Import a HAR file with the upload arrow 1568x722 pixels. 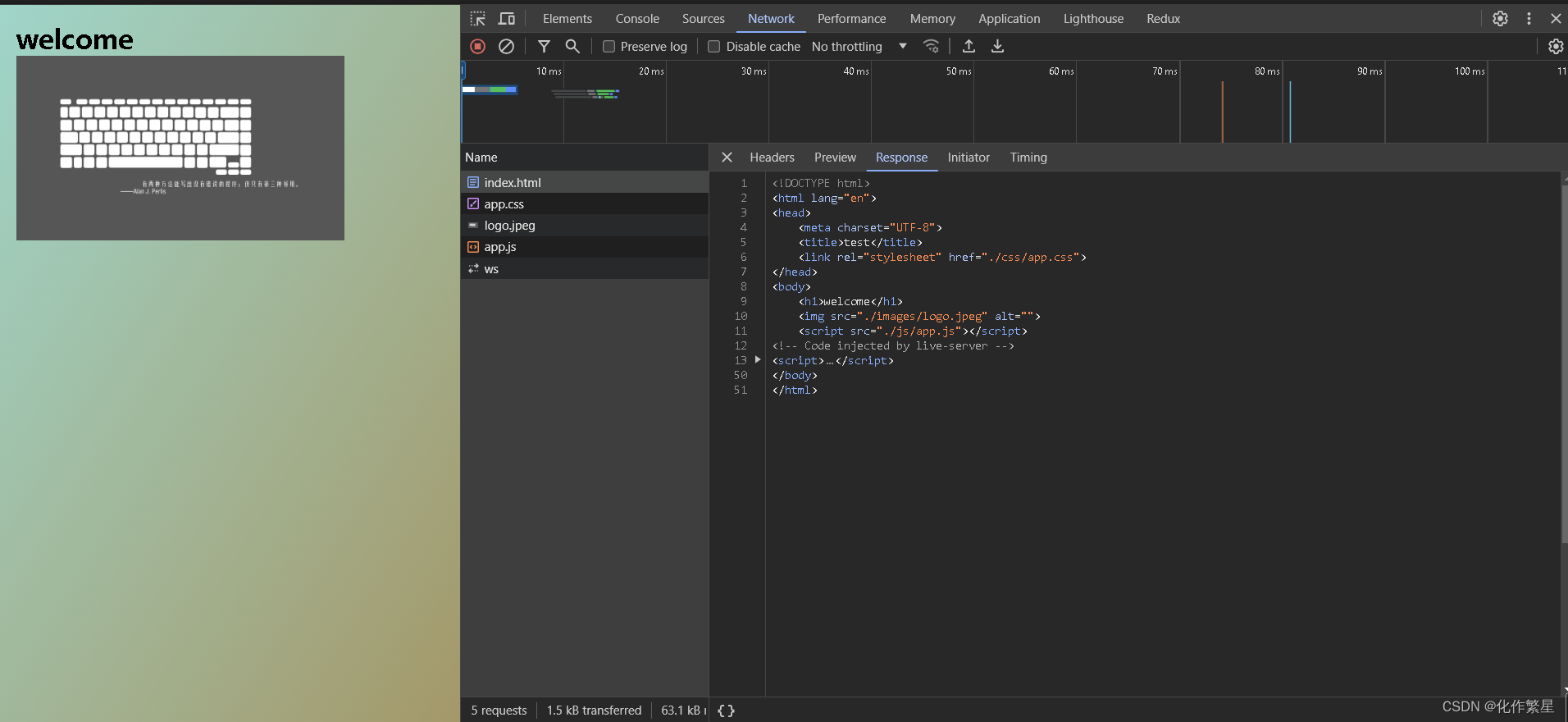coord(969,47)
